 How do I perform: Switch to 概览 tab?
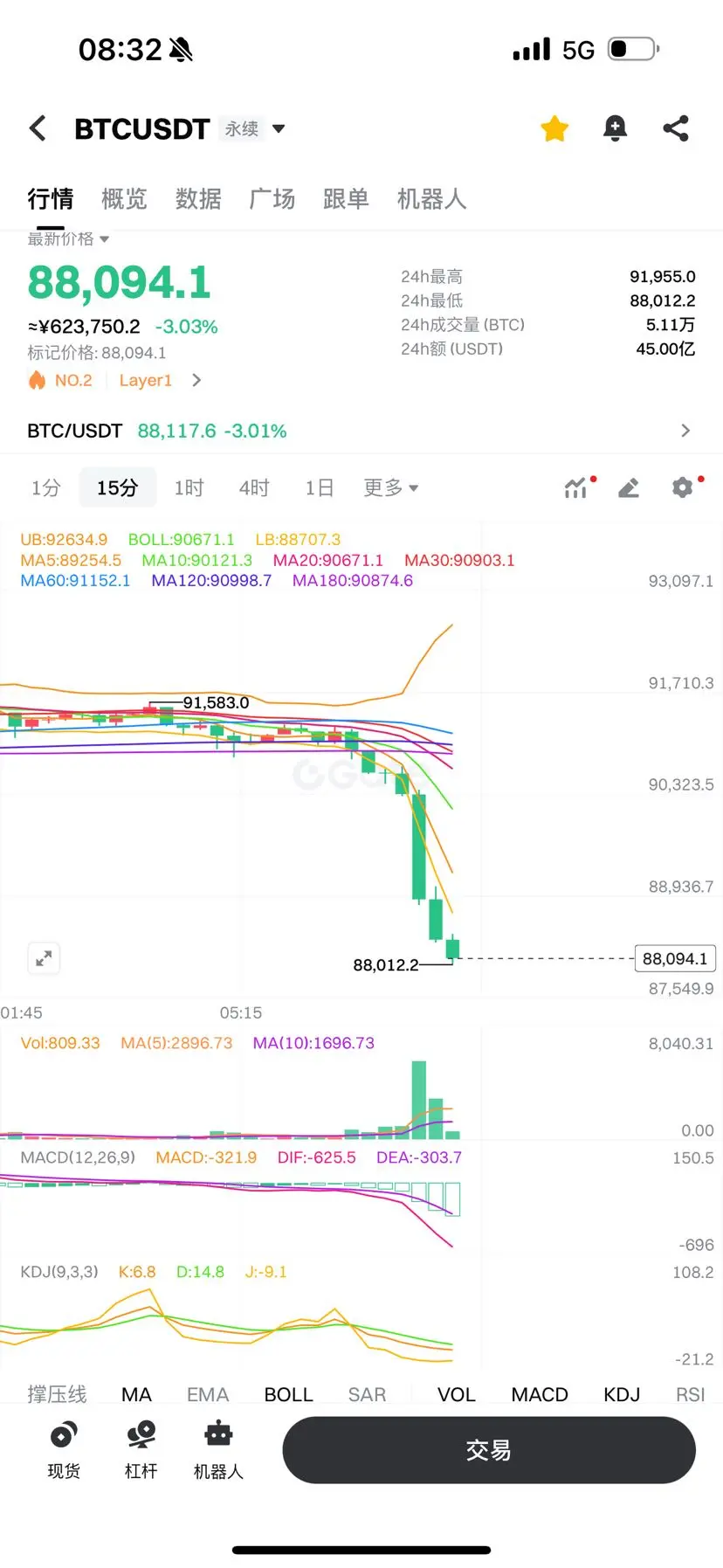click(124, 199)
